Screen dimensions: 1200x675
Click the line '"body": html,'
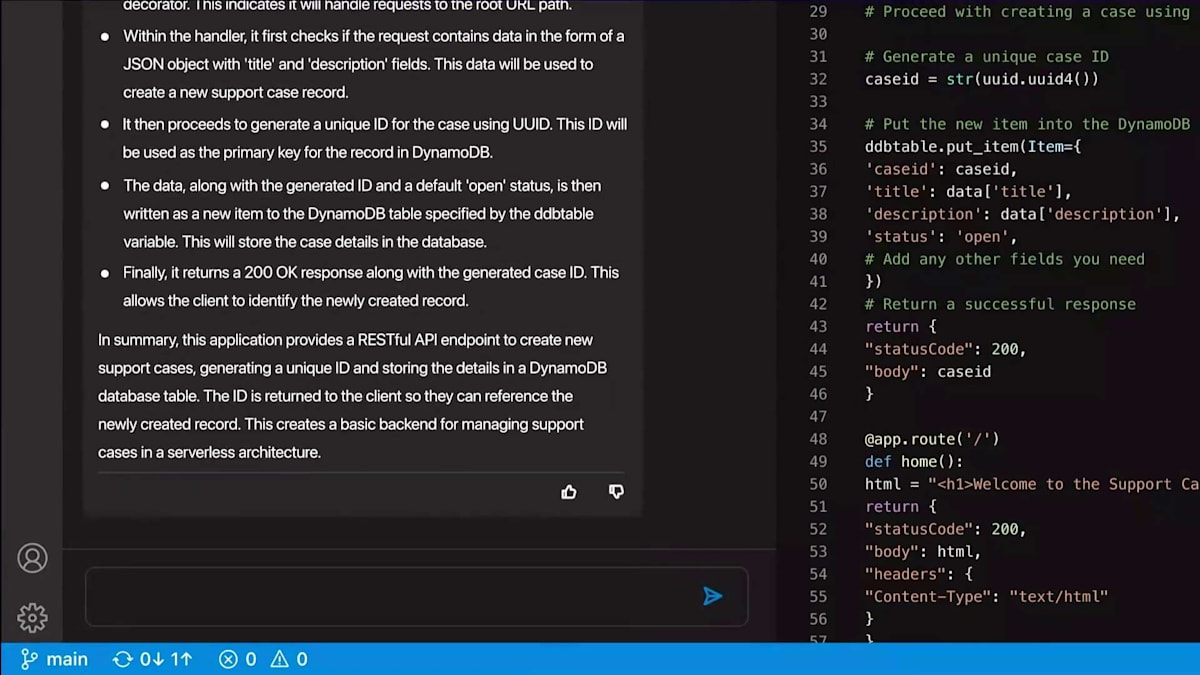923,551
